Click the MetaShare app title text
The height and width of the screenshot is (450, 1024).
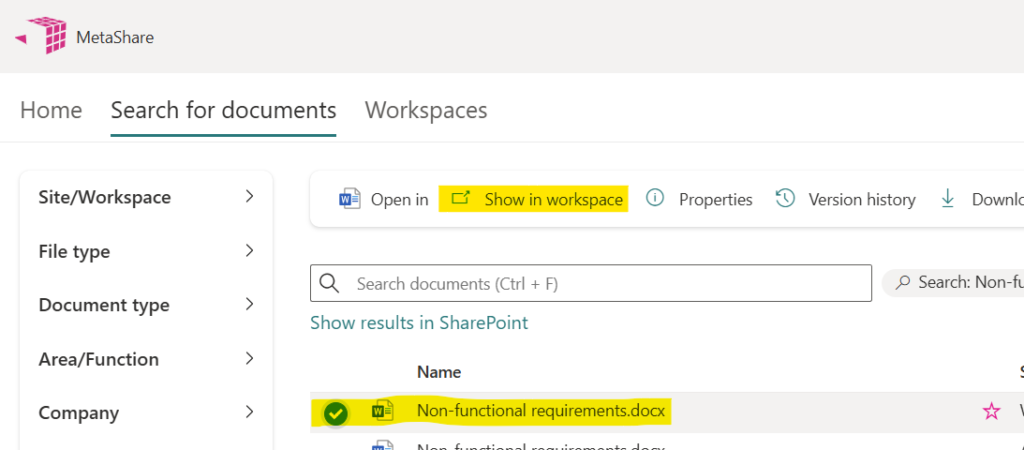(x=115, y=37)
